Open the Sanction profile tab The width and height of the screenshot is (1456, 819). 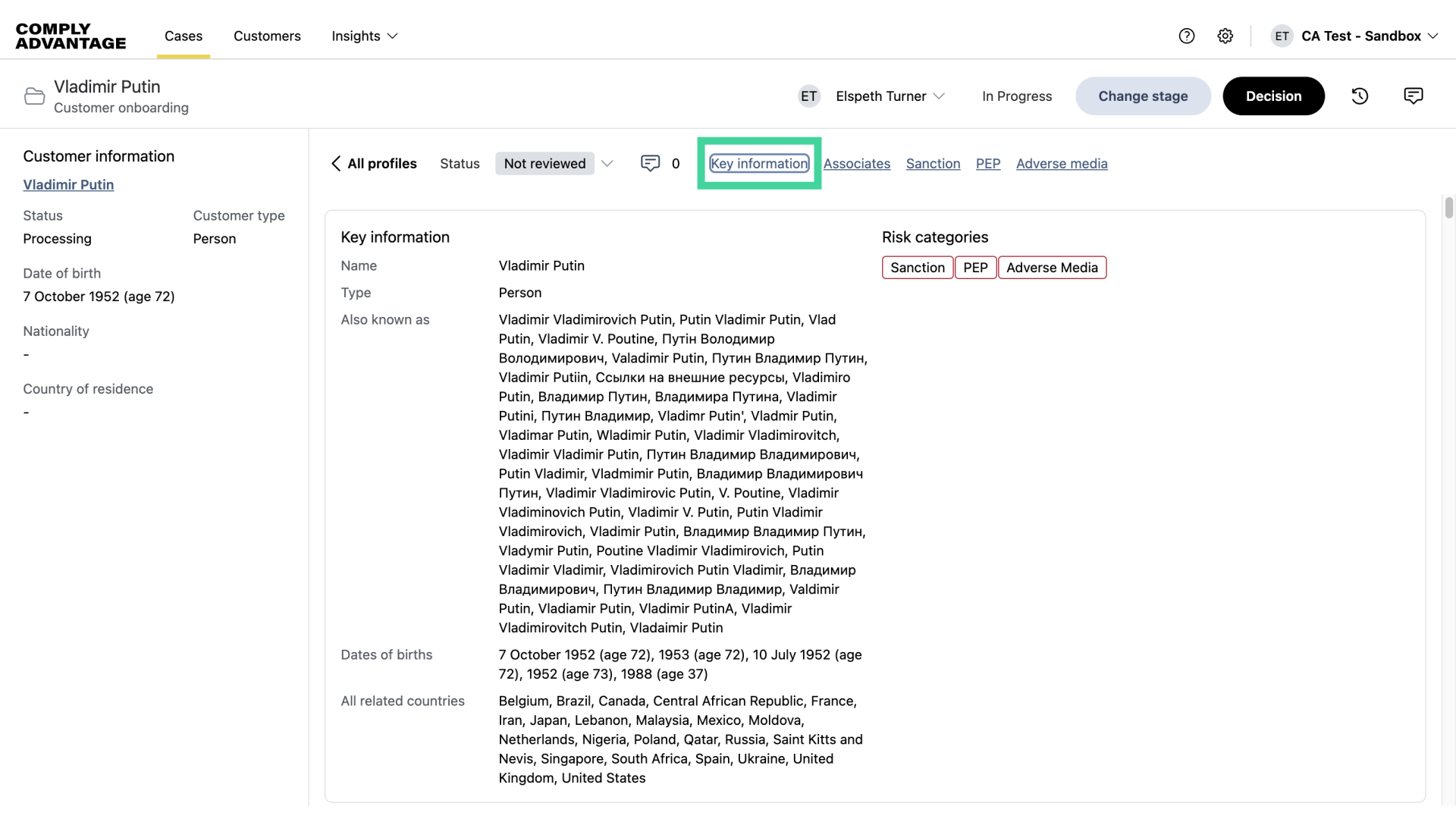(933, 163)
